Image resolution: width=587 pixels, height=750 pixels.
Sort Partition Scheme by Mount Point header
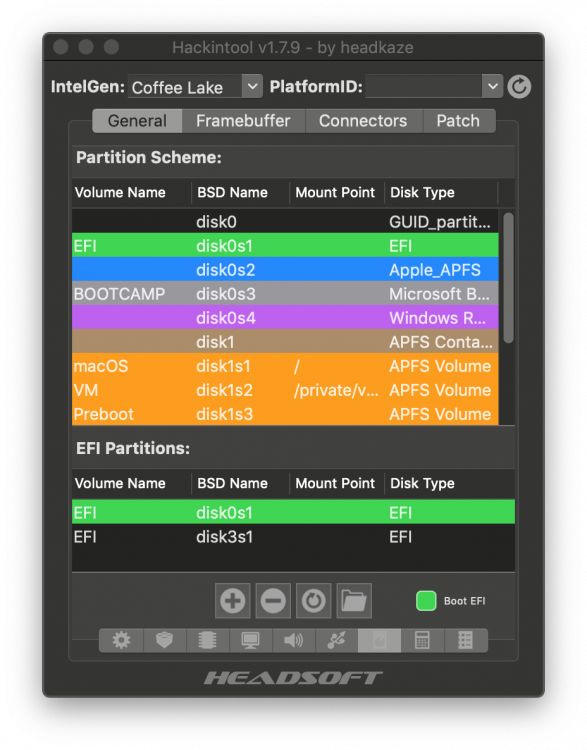pyautogui.click(x=337, y=193)
